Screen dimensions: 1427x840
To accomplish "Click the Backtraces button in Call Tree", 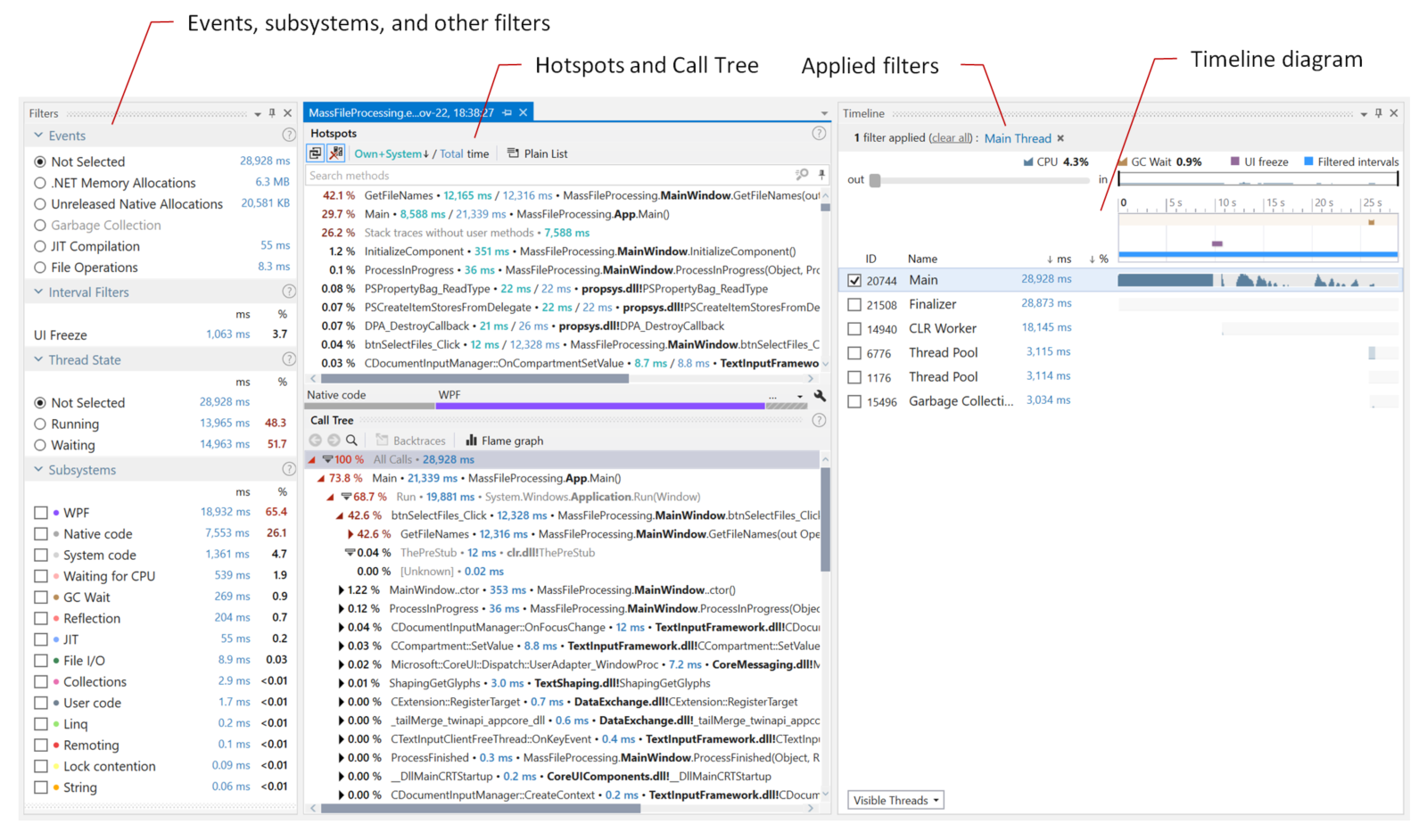I will [419, 440].
